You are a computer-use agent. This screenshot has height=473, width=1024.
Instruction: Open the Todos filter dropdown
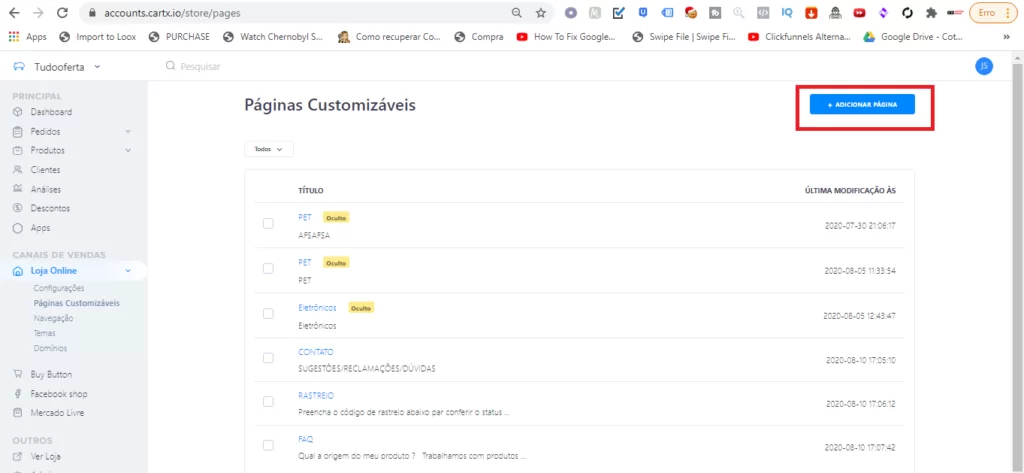(x=269, y=149)
